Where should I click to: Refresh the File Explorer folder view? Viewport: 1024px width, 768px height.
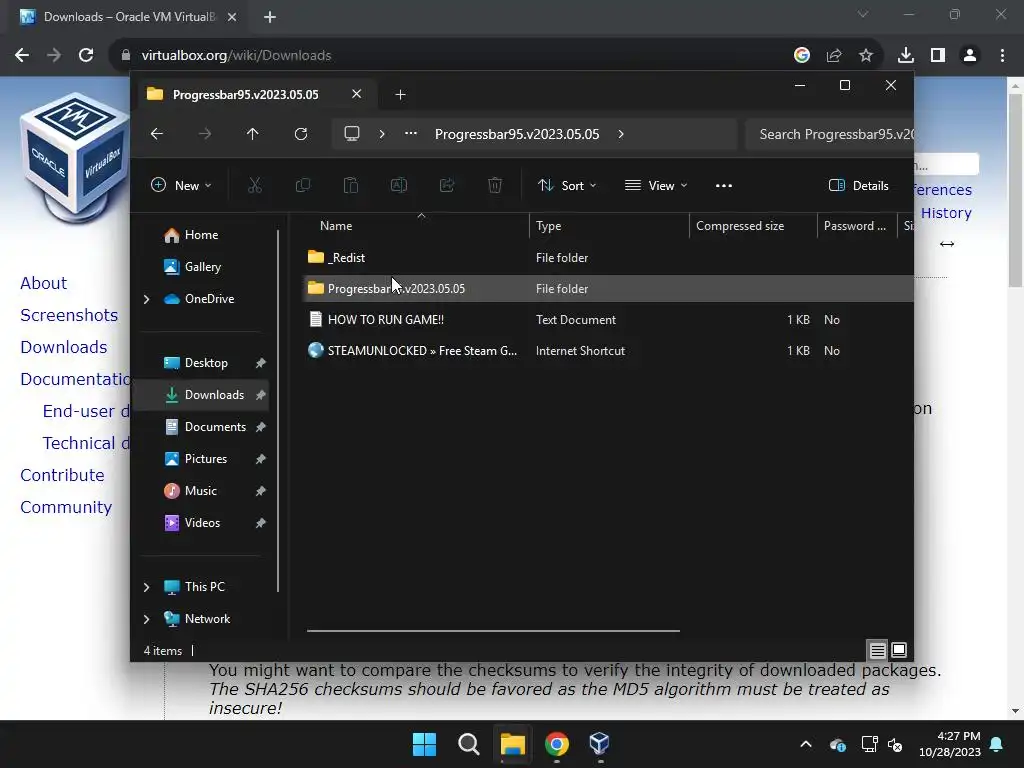coord(301,134)
